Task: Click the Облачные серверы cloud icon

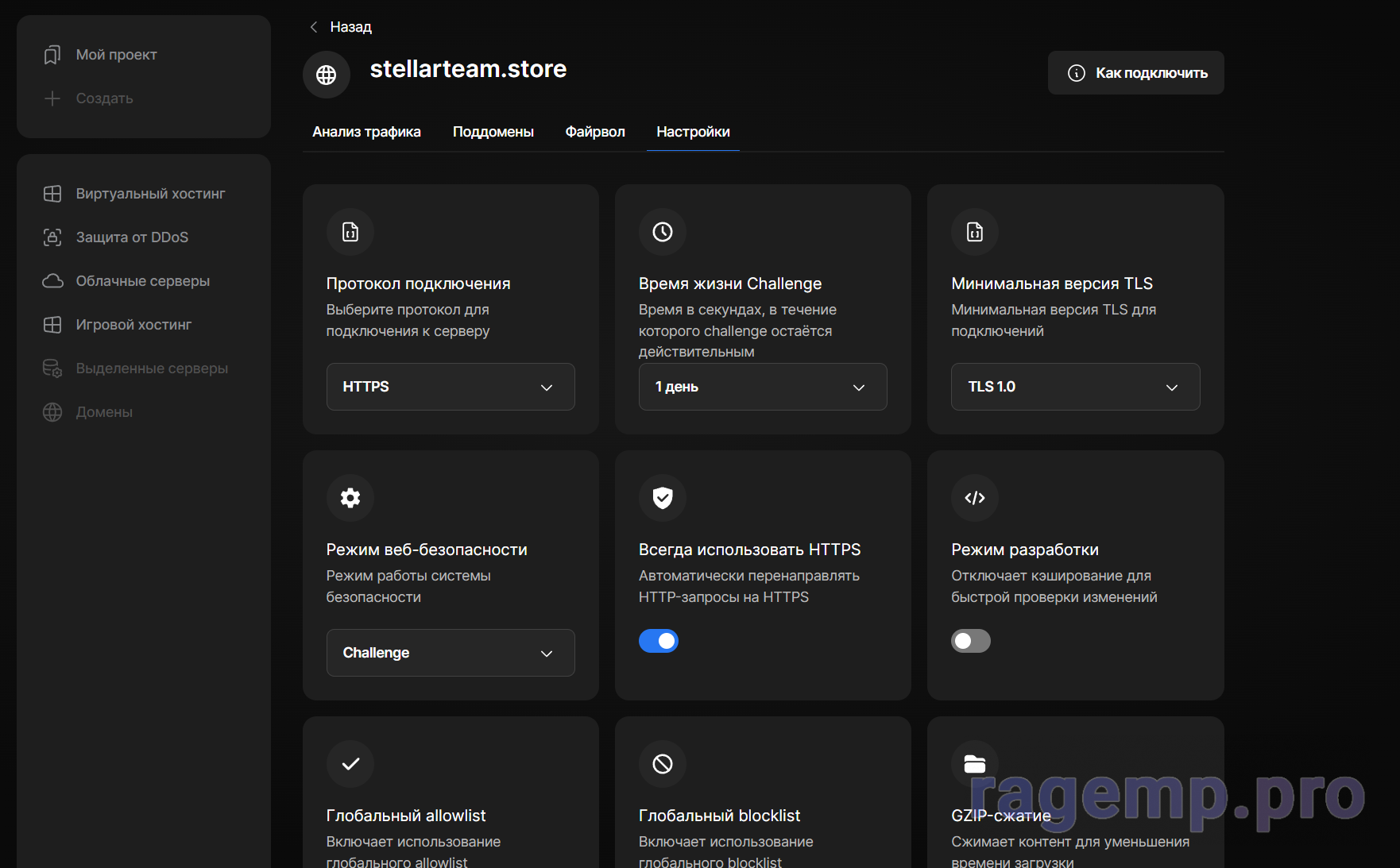Action: tap(52, 281)
